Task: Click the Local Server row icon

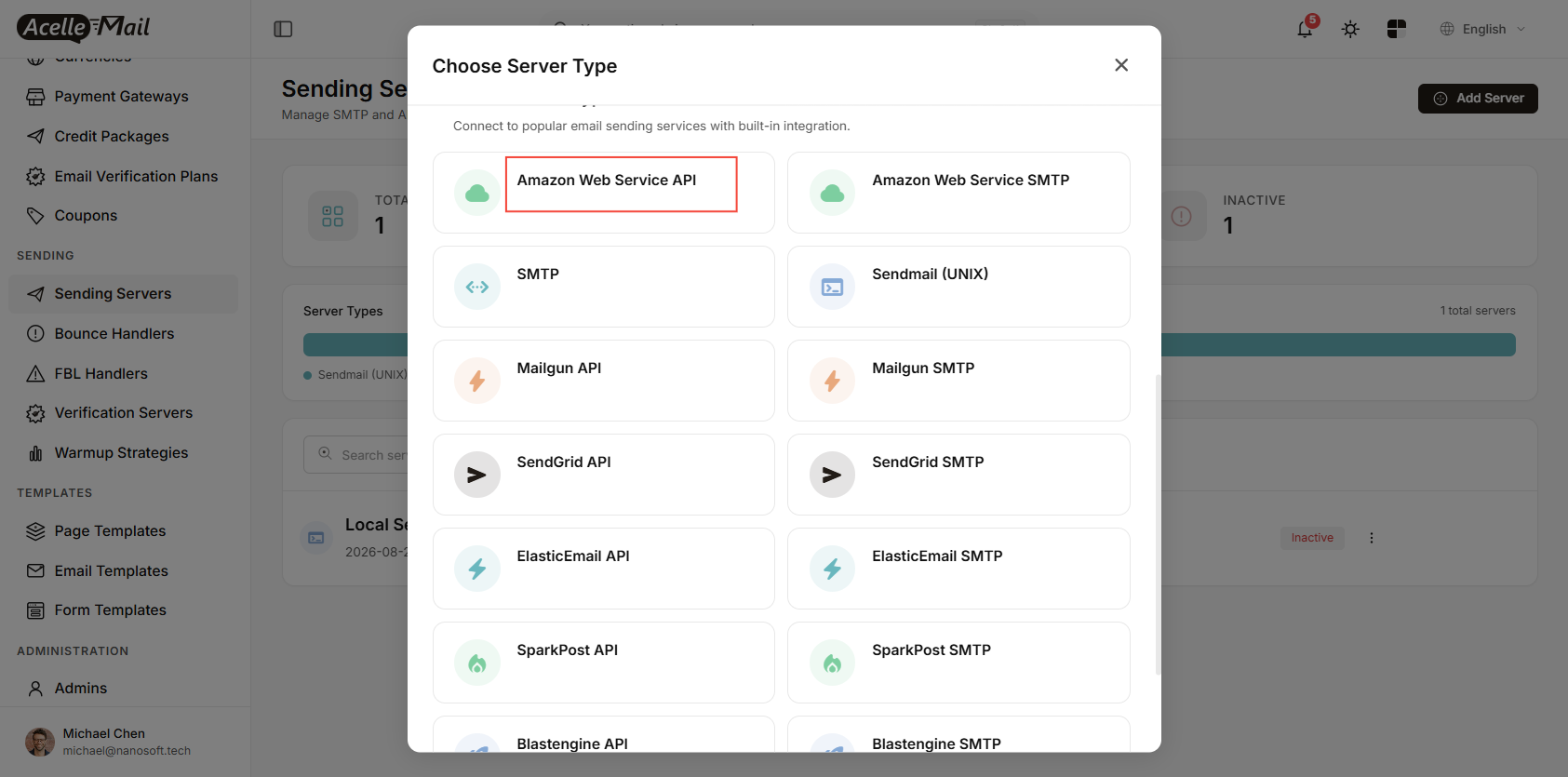Action: (x=316, y=538)
